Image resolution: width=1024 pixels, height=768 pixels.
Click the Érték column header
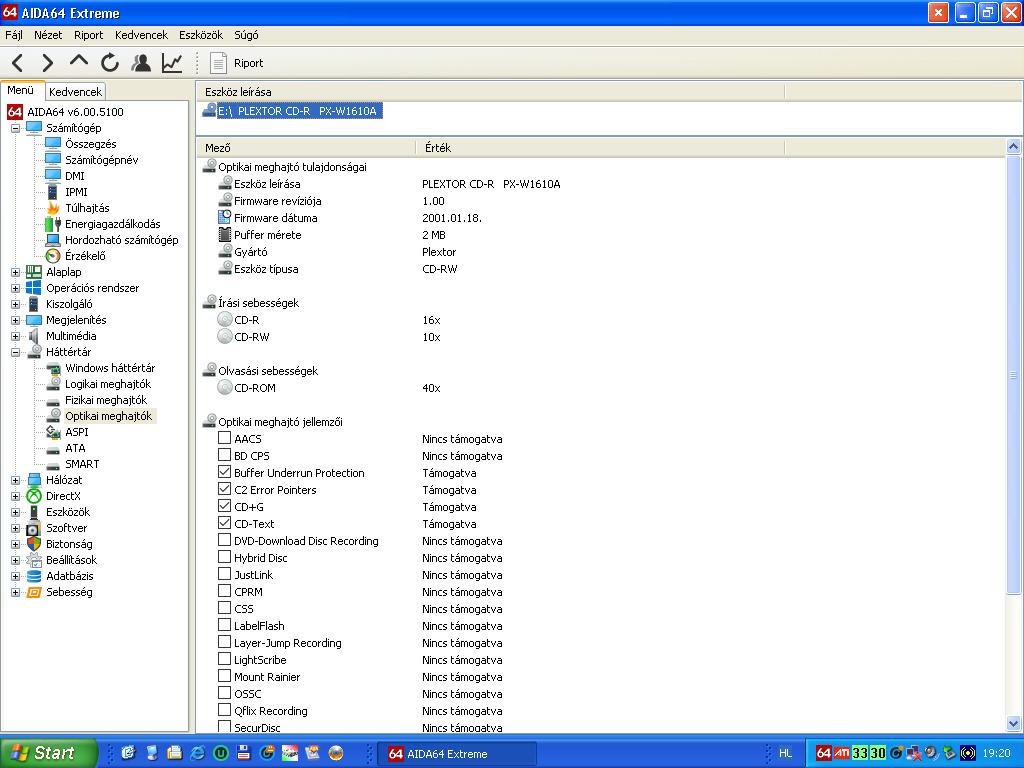600,148
